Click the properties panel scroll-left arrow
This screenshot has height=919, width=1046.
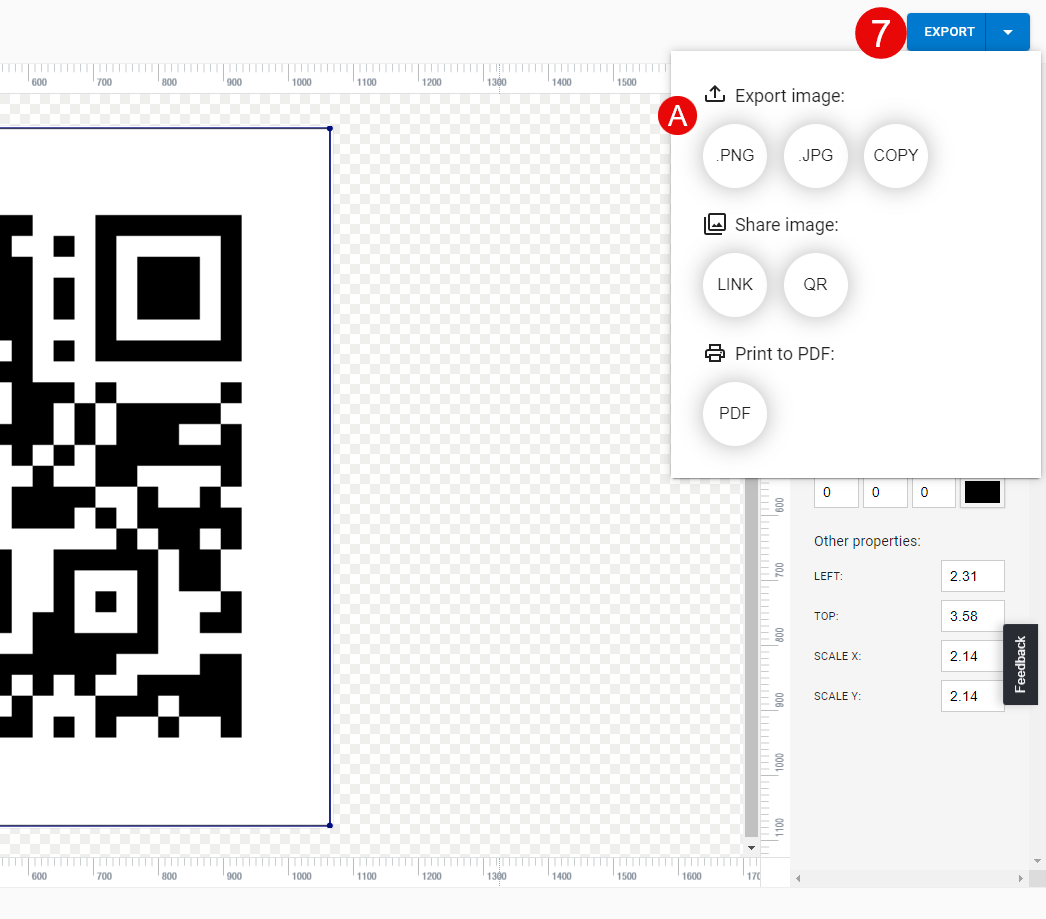(798, 879)
